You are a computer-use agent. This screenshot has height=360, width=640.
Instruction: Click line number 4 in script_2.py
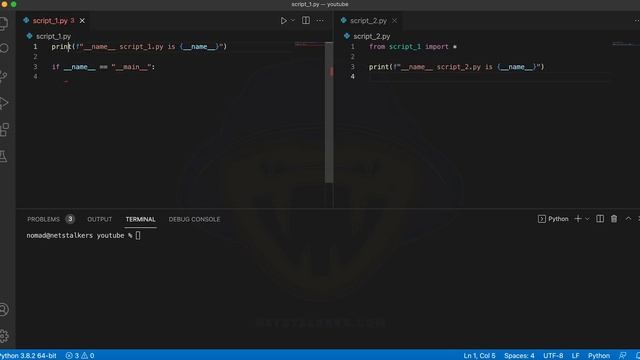[353, 77]
